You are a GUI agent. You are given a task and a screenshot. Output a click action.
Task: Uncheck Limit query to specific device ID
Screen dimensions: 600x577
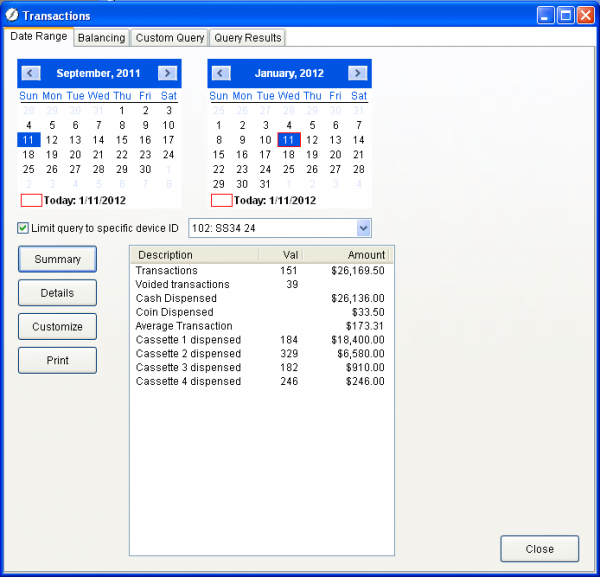coord(24,228)
